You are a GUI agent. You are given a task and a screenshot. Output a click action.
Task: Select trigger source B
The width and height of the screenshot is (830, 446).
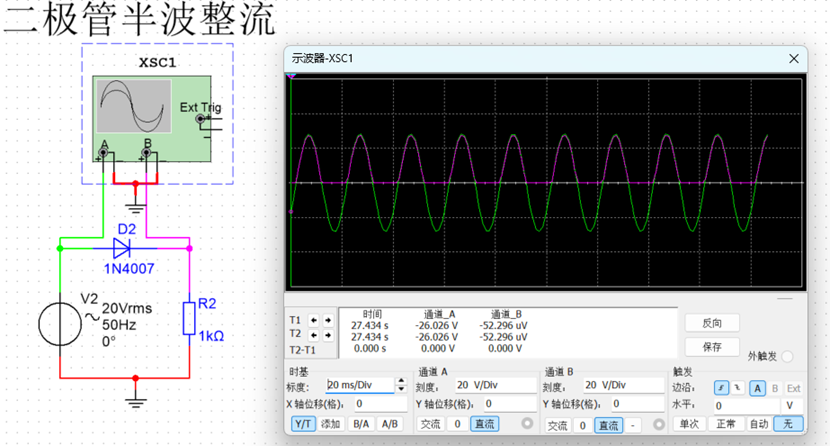click(775, 388)
